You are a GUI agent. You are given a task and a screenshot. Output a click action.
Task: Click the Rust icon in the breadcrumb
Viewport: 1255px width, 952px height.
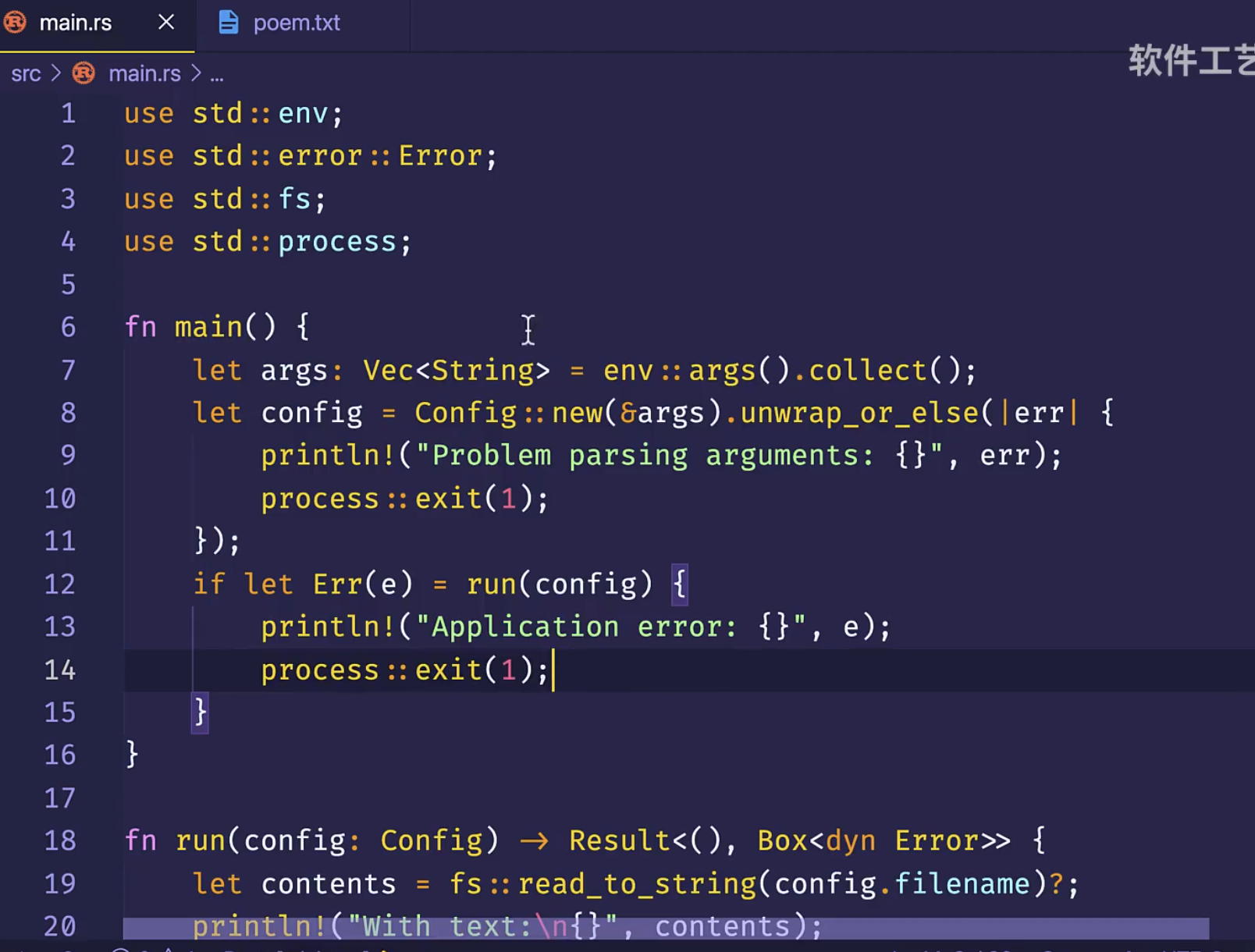84,73
